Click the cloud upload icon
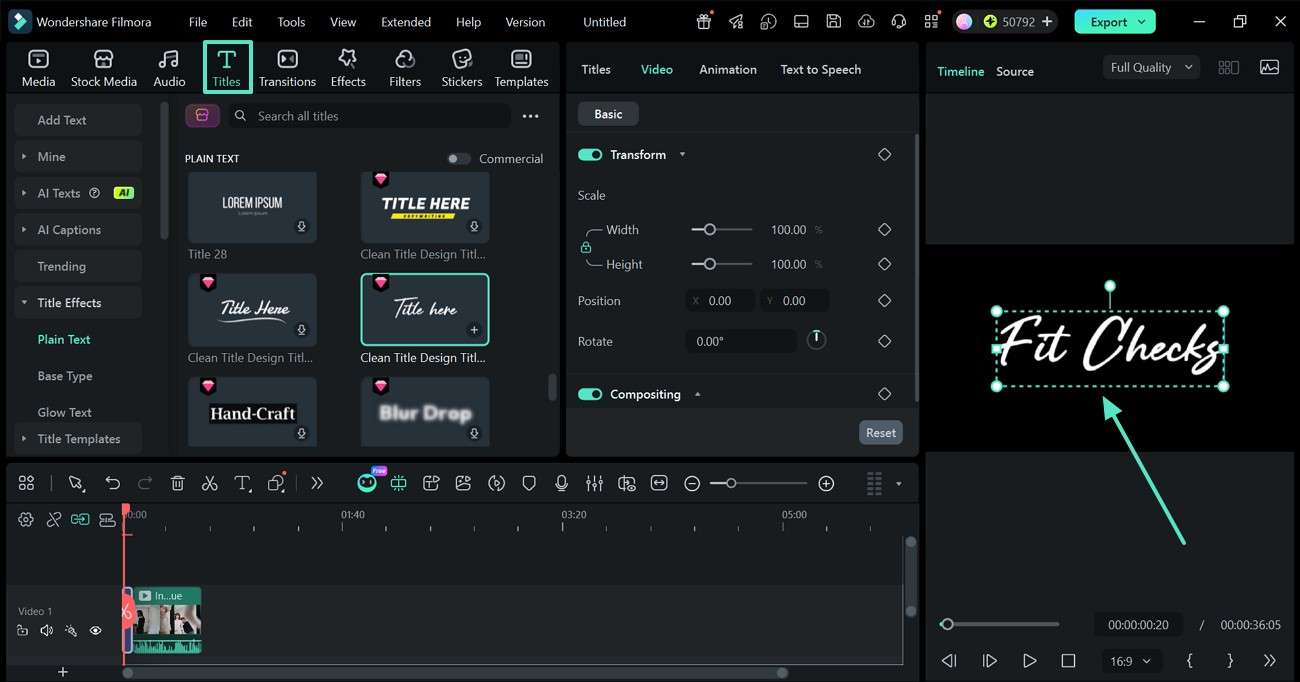 (x=866, y=21)
